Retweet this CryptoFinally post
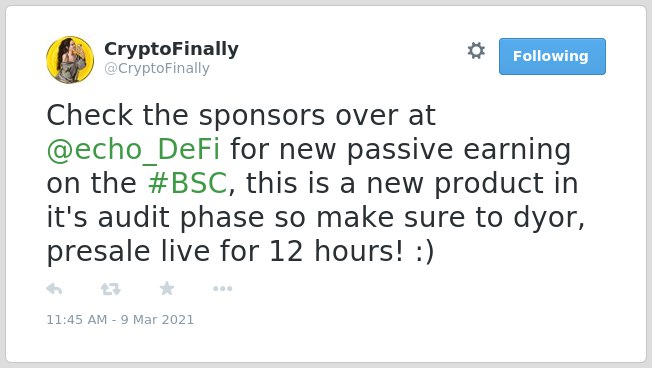The height and width of the screenshot is (368, 652). pos(111,289)
